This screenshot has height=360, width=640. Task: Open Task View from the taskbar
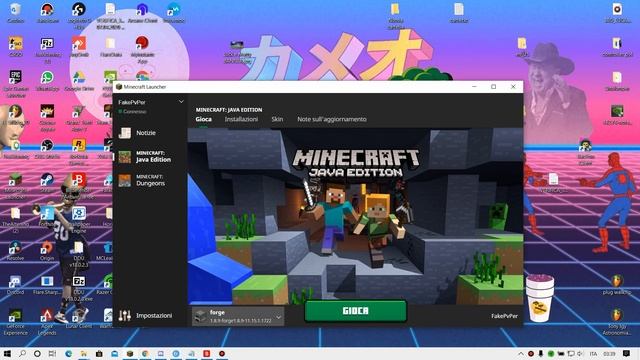tap(52, 353)
